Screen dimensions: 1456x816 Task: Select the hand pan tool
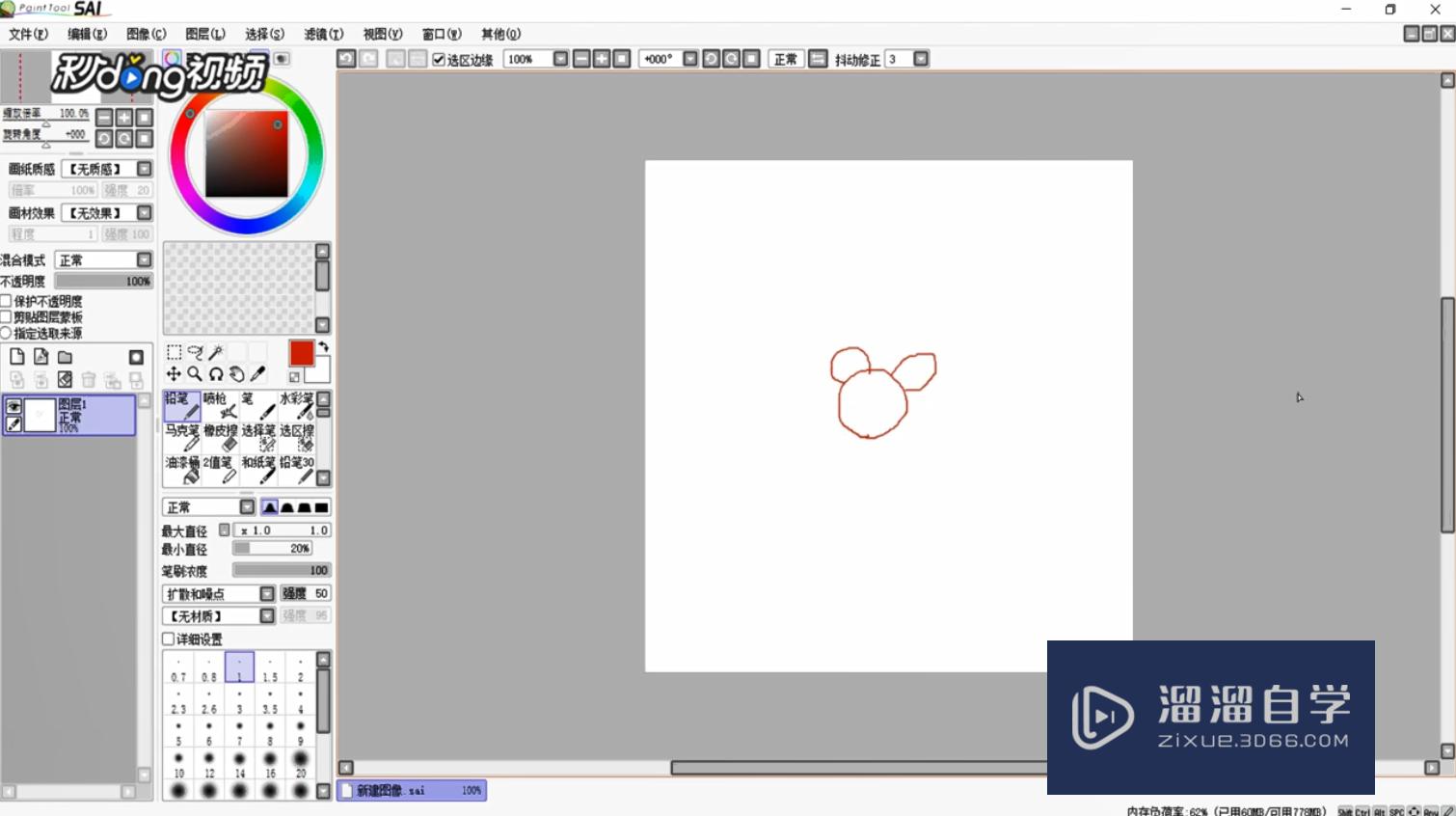click(x=237, y=374)
